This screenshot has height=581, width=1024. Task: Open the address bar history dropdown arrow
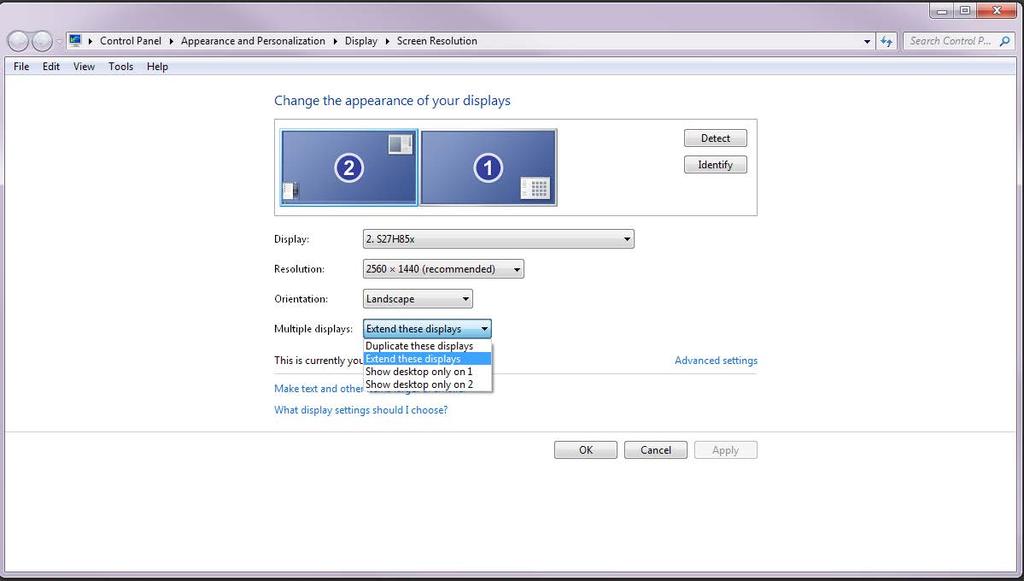[x=867, y=41]
